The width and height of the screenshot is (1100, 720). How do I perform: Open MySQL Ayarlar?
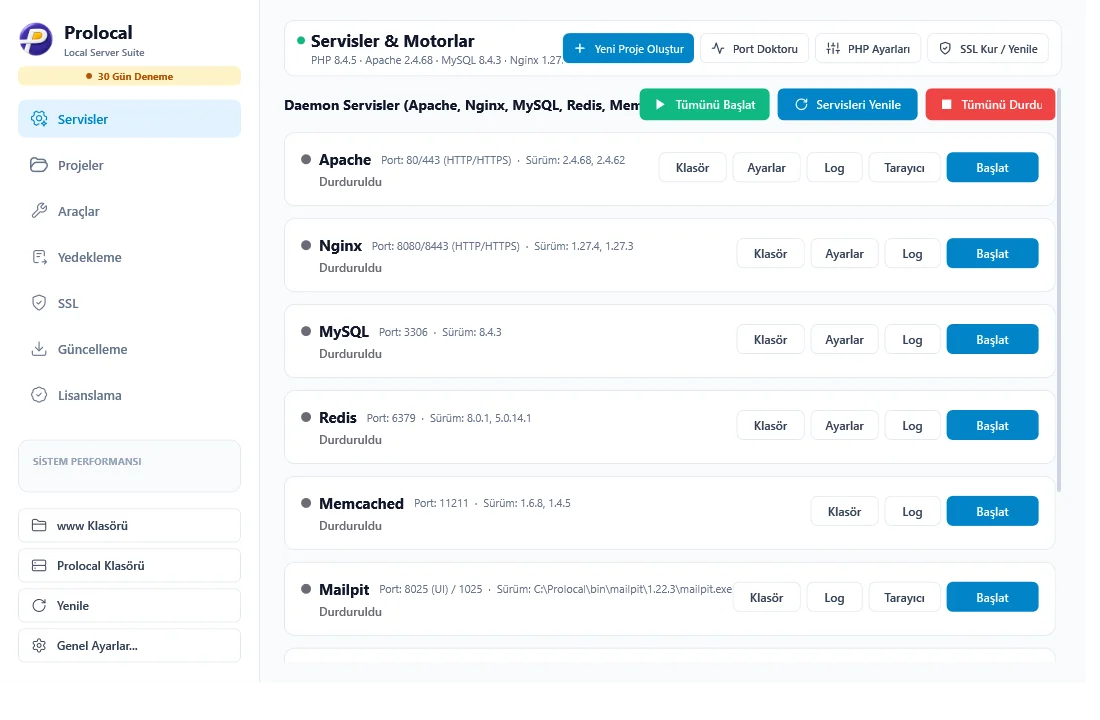pyautogui.click(x=845, y=340)
